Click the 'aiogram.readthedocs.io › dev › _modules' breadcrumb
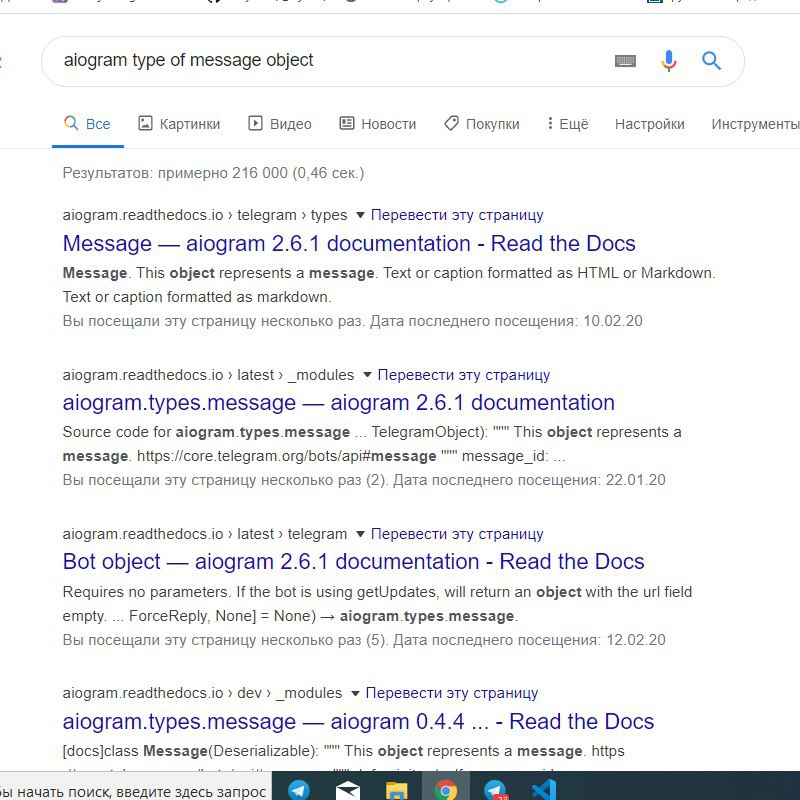This screenshot has height=800, width=800. click(202, 693)
